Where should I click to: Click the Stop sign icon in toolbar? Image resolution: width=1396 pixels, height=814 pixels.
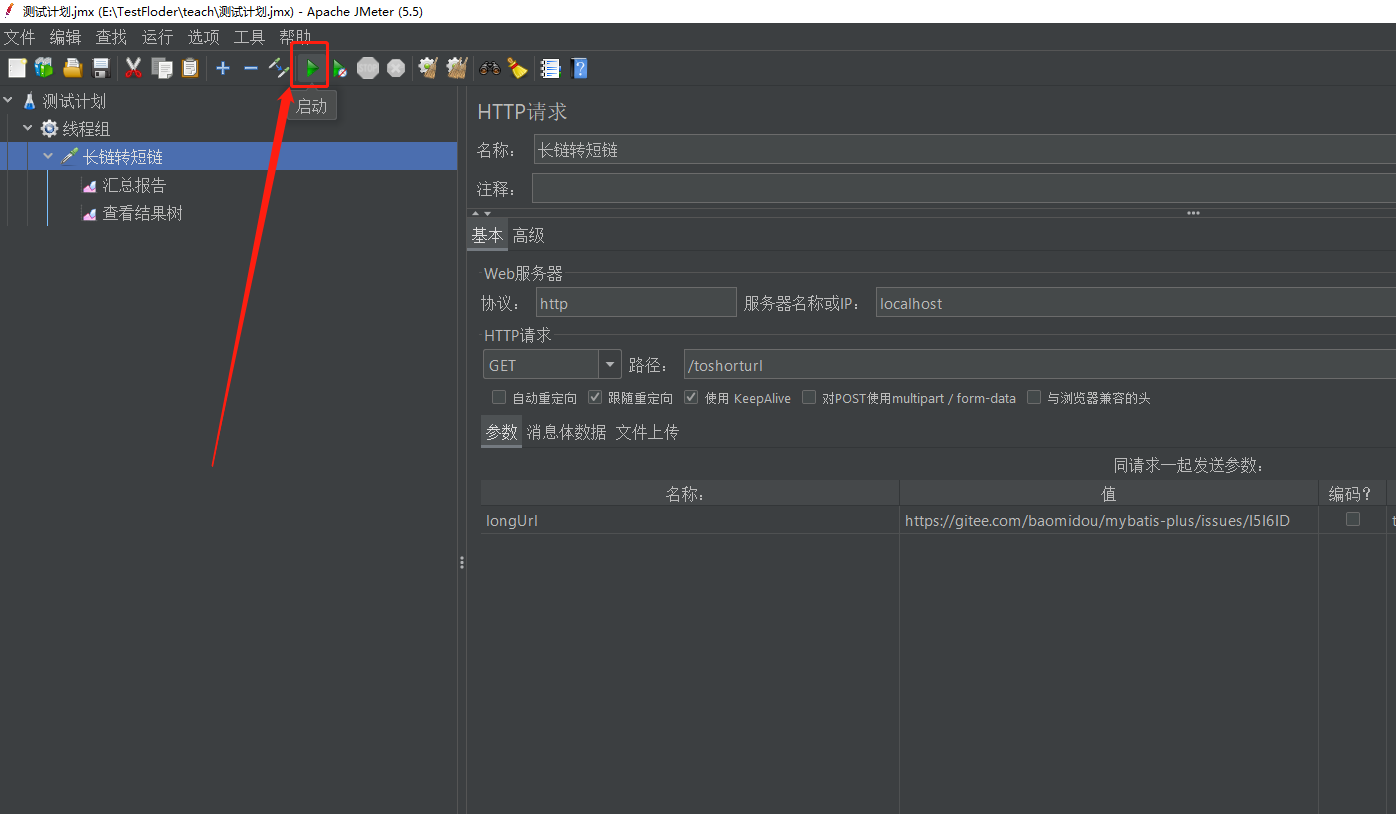pyautogui.click(x=368, y=68)
